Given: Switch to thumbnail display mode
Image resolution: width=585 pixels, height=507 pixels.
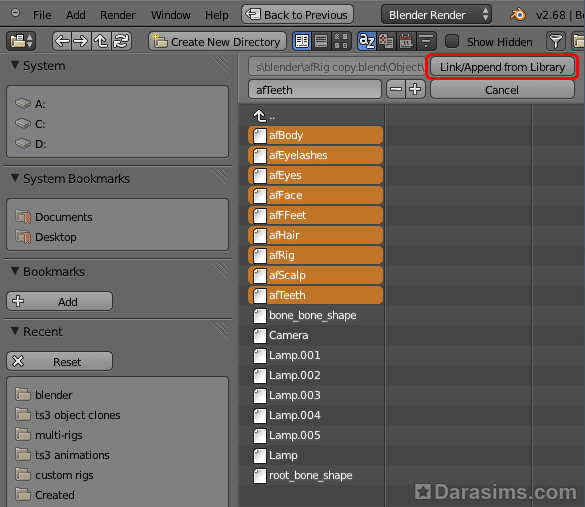Looking at the screenshot, I should (x=341, y=41).
